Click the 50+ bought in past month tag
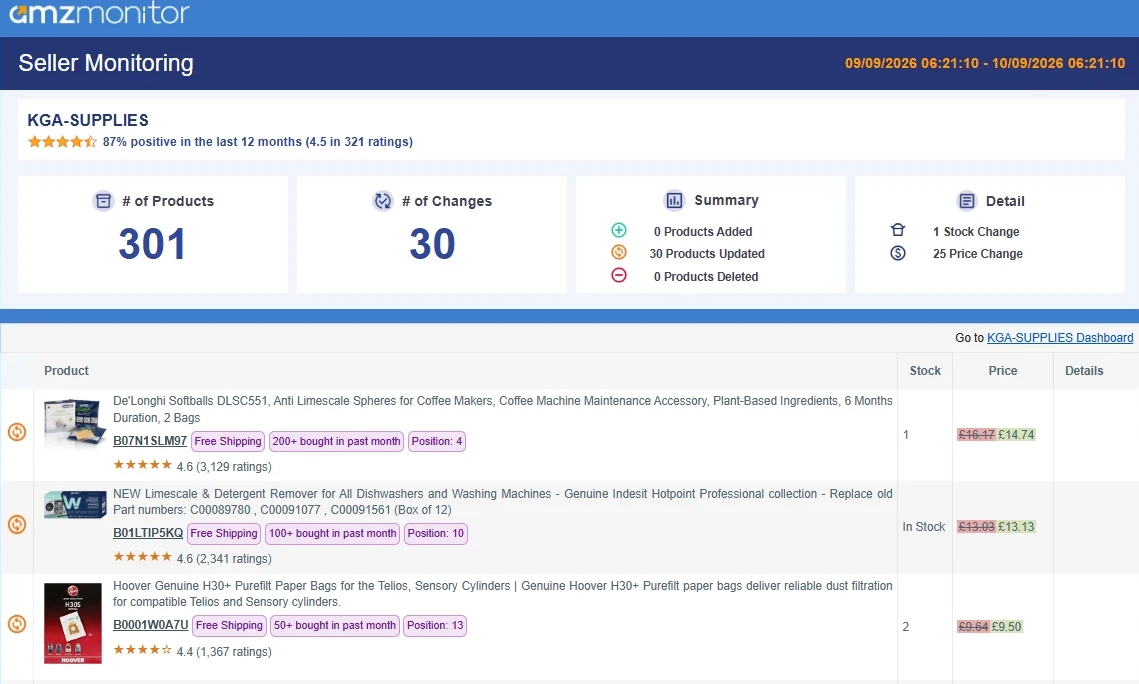1139x684 pixels. [x=335, y=626]
